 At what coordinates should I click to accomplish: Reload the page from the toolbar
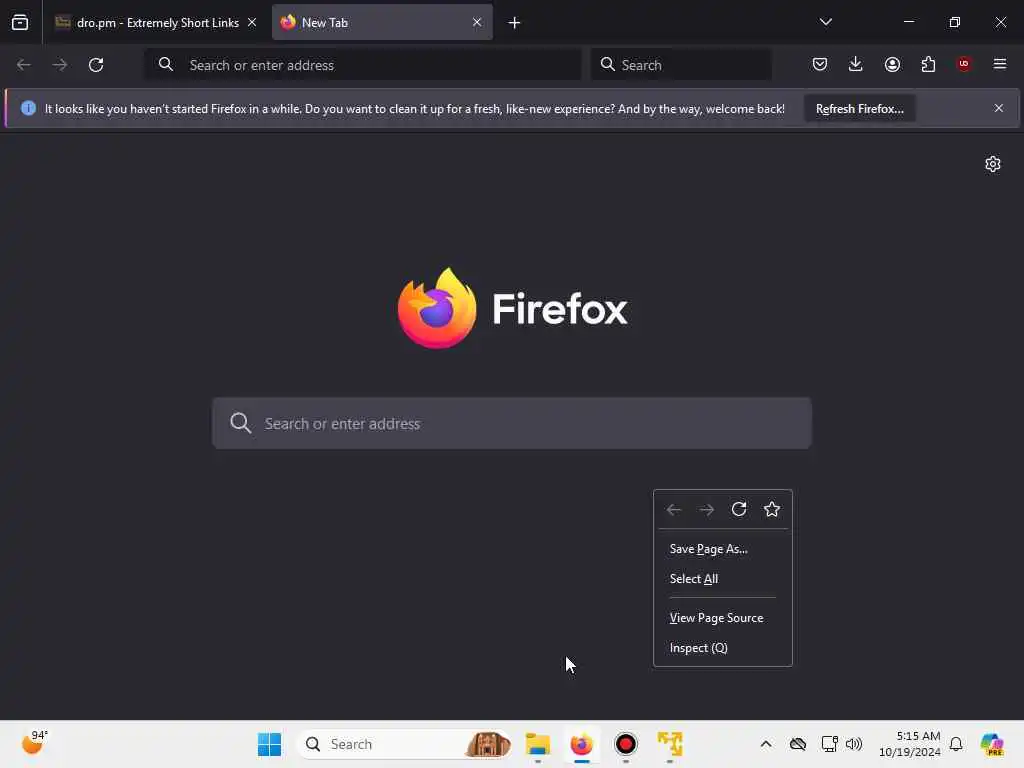pos(96,65)
